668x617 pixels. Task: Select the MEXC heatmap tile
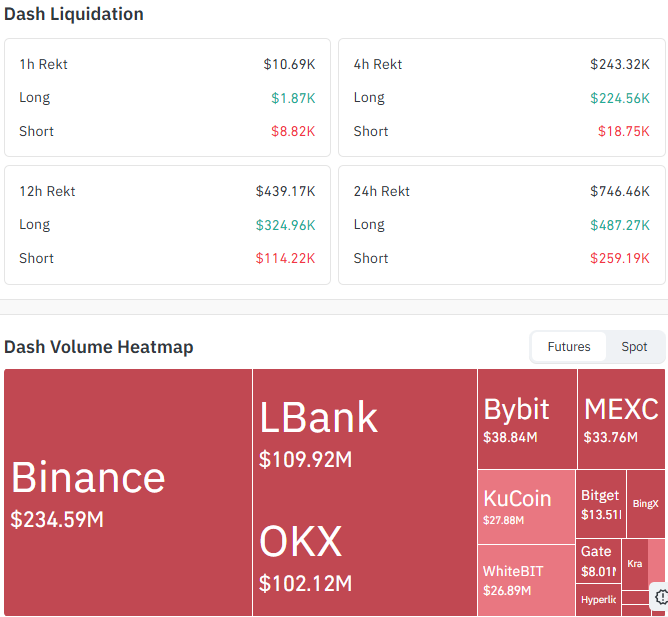point(621,419)
